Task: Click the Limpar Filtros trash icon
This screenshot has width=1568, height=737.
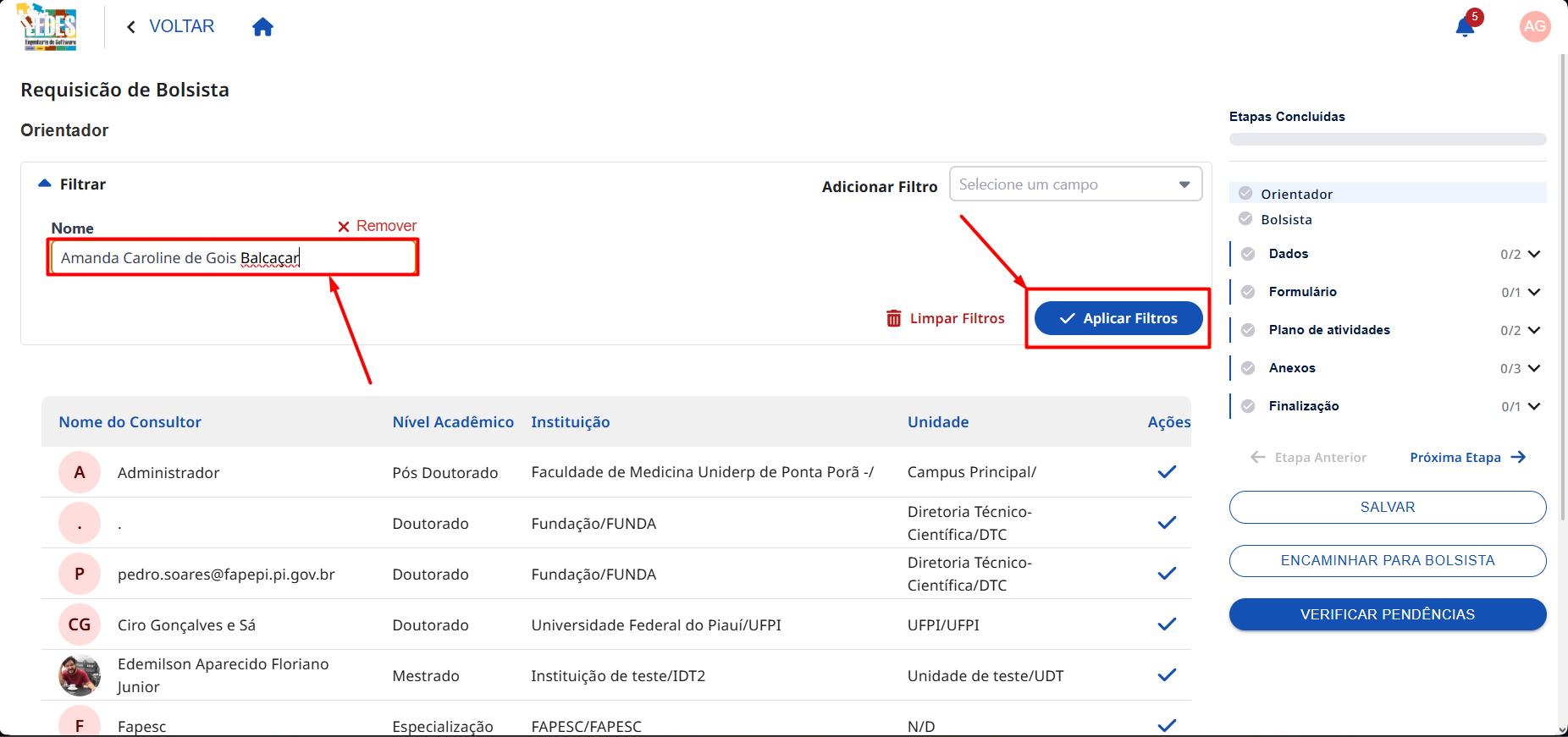Action: (x=894, y=318)
